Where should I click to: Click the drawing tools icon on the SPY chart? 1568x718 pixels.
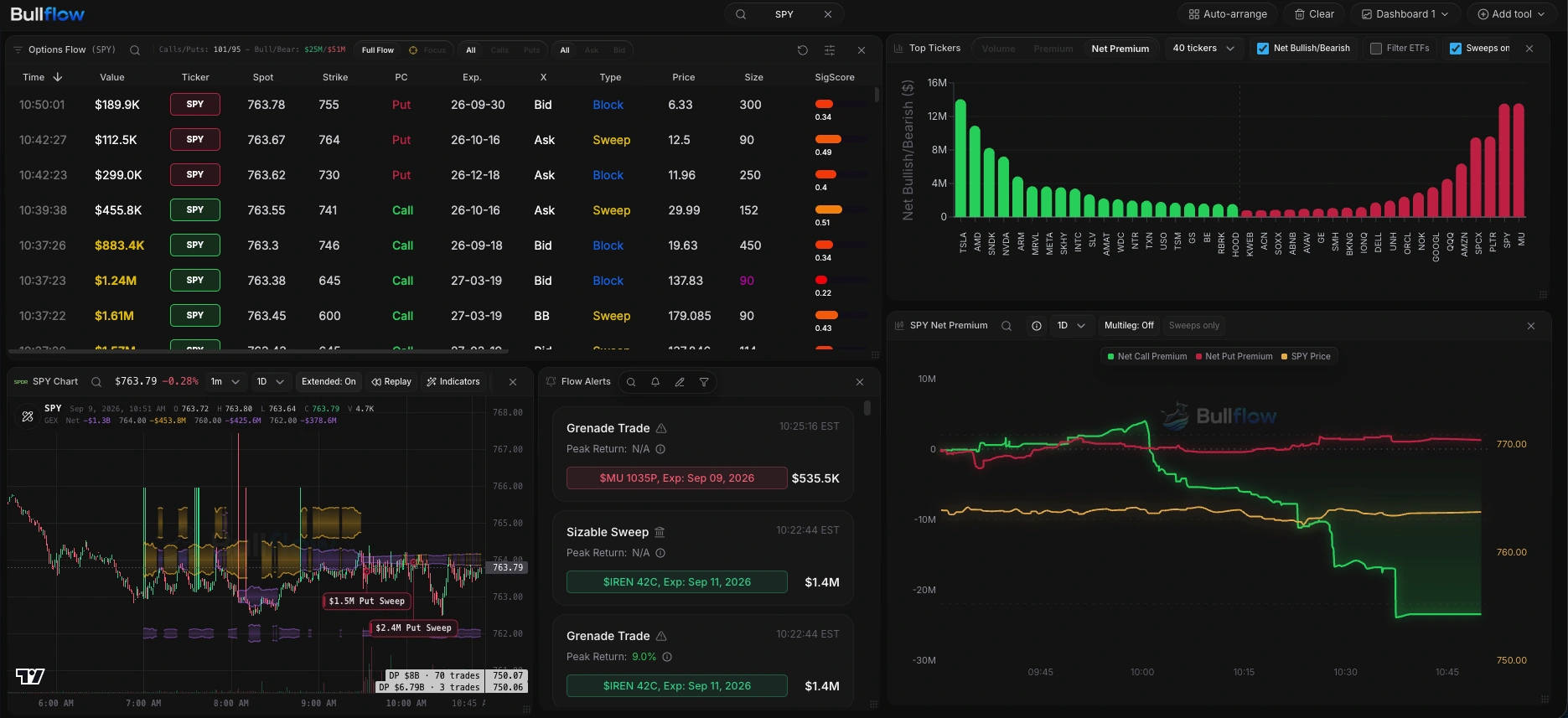coord(28,416)
